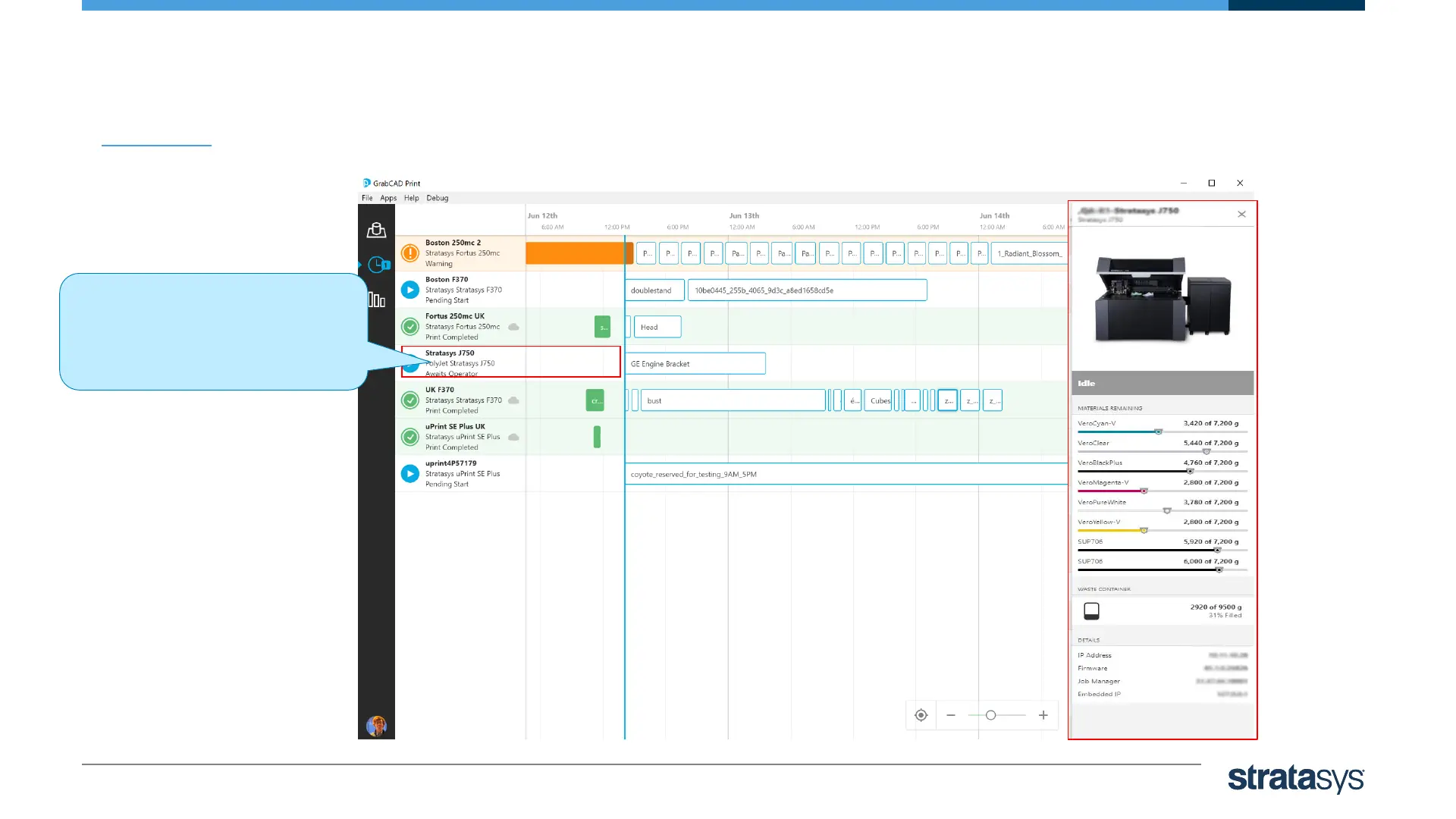Click the user avatar in the sidebar
1456x819 pixels.
pos(376,726)
